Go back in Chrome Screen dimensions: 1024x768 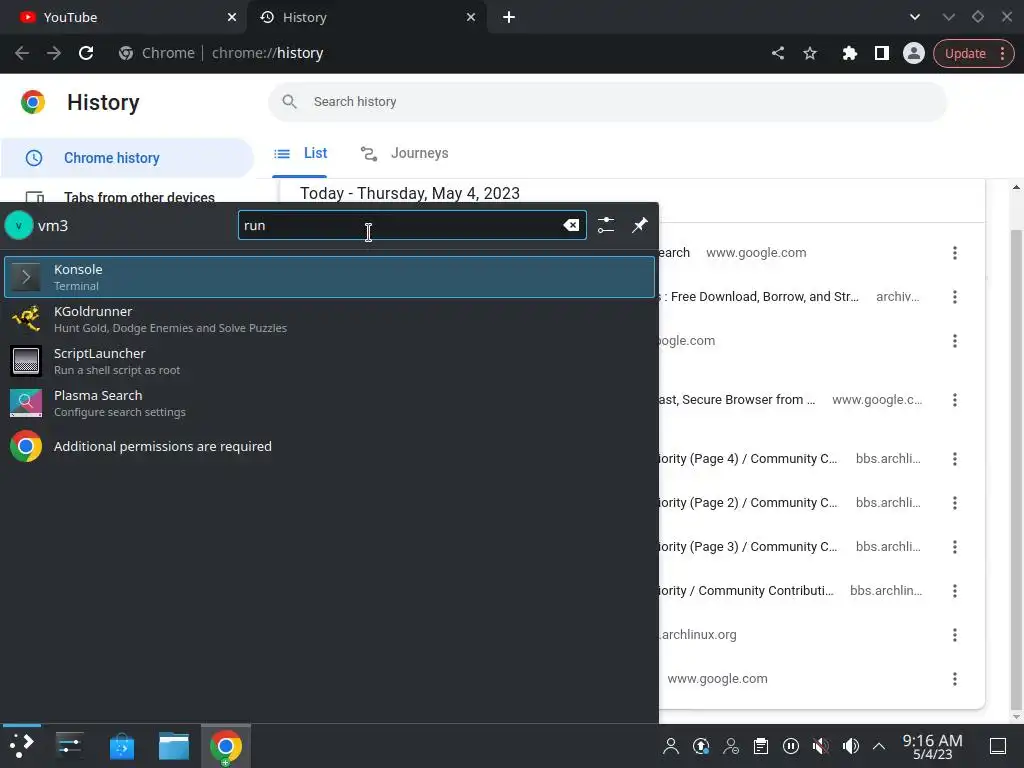pyautogui.click(x=22, y=53)
